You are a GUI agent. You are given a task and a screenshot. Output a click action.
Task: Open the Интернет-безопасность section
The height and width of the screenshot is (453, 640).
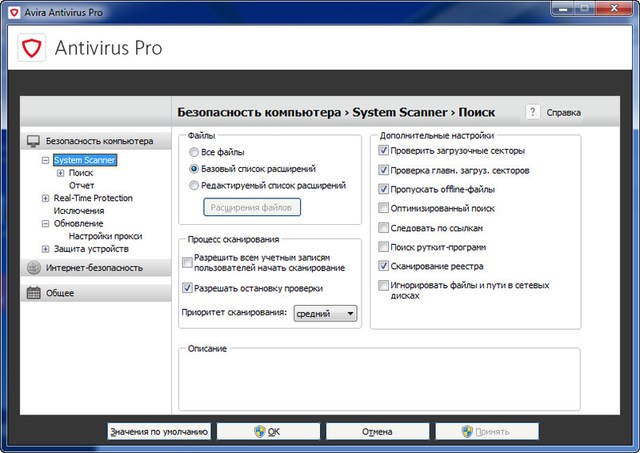(x=94, y=267)
